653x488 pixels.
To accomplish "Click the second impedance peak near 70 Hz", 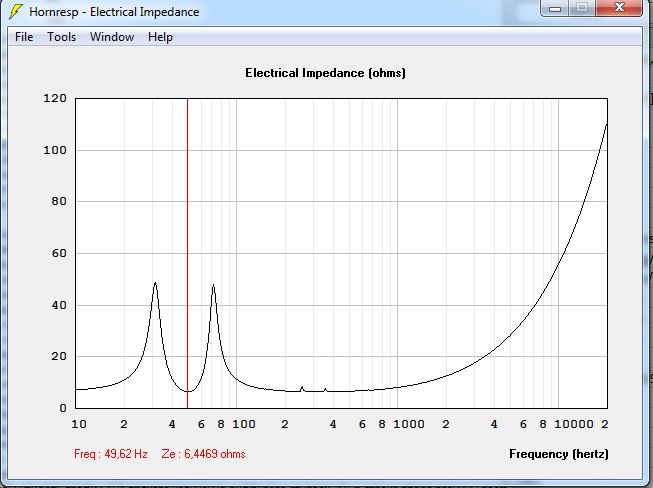I will (213, 285).
